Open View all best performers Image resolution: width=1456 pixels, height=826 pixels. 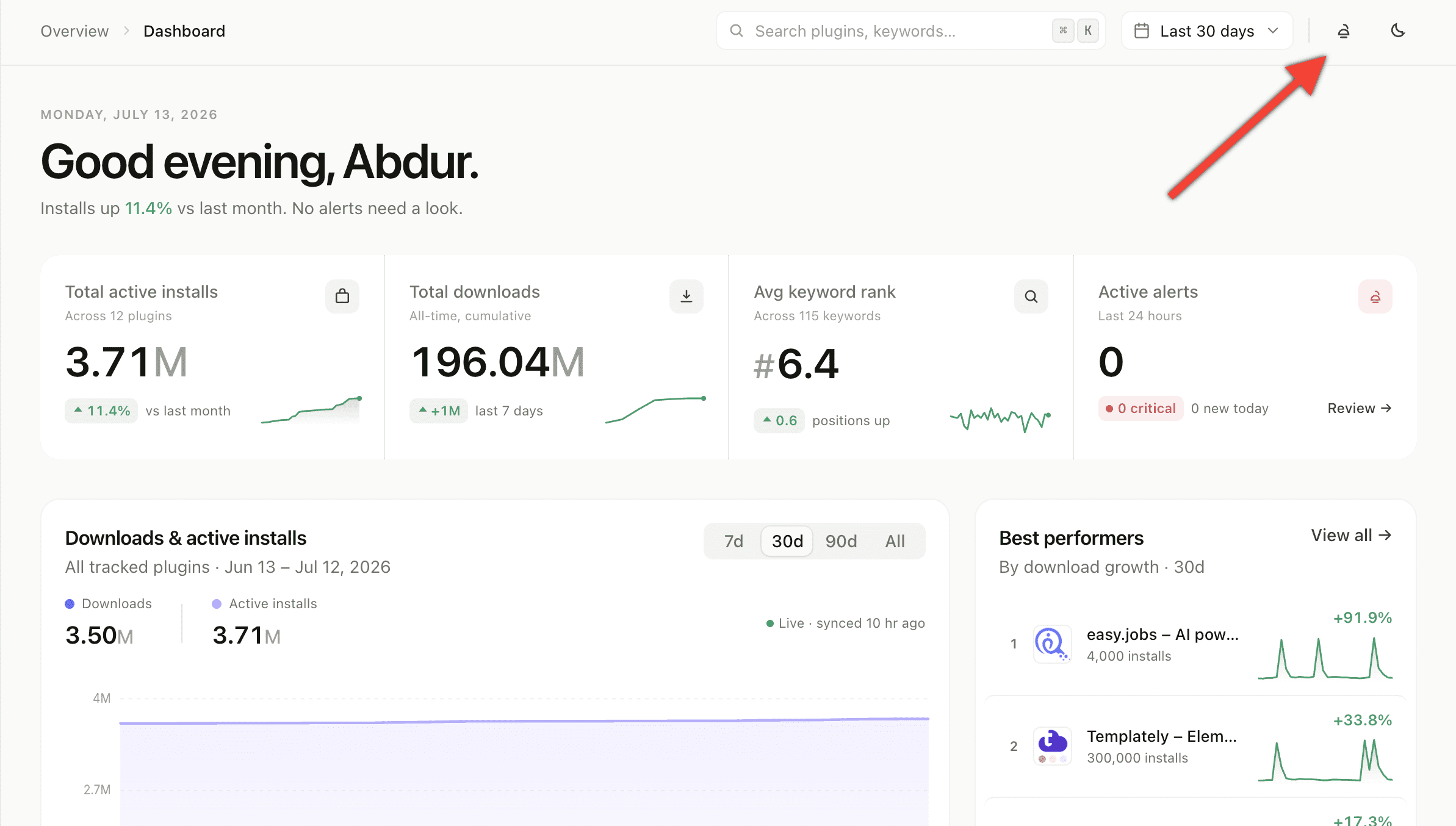[x=1352, y=536]
